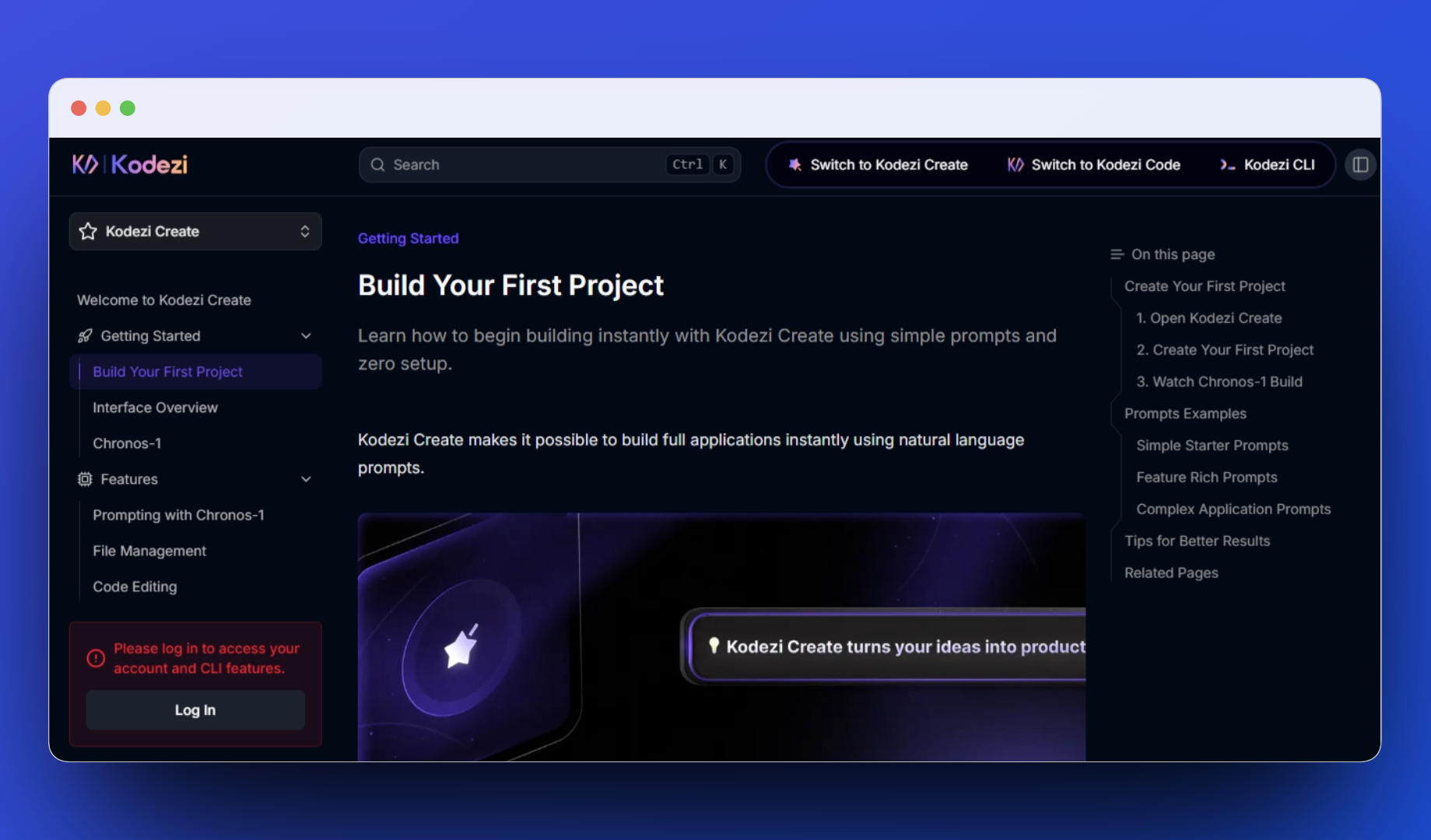Jump to Related Pages section
Viewport: 1431px width, 840px height.
pyautogui.click(x=1171, y=573)
